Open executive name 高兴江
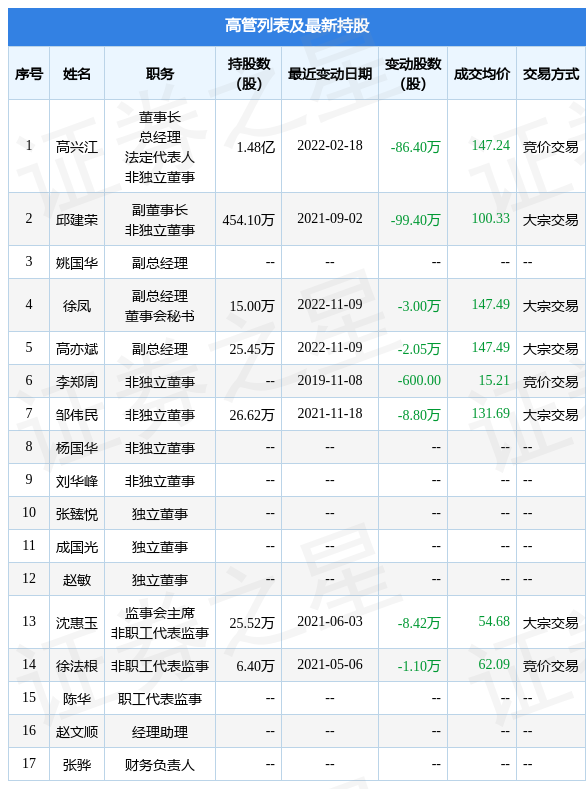Image resolution: width=586 pixels, height=789 pixels. [76, 147]
